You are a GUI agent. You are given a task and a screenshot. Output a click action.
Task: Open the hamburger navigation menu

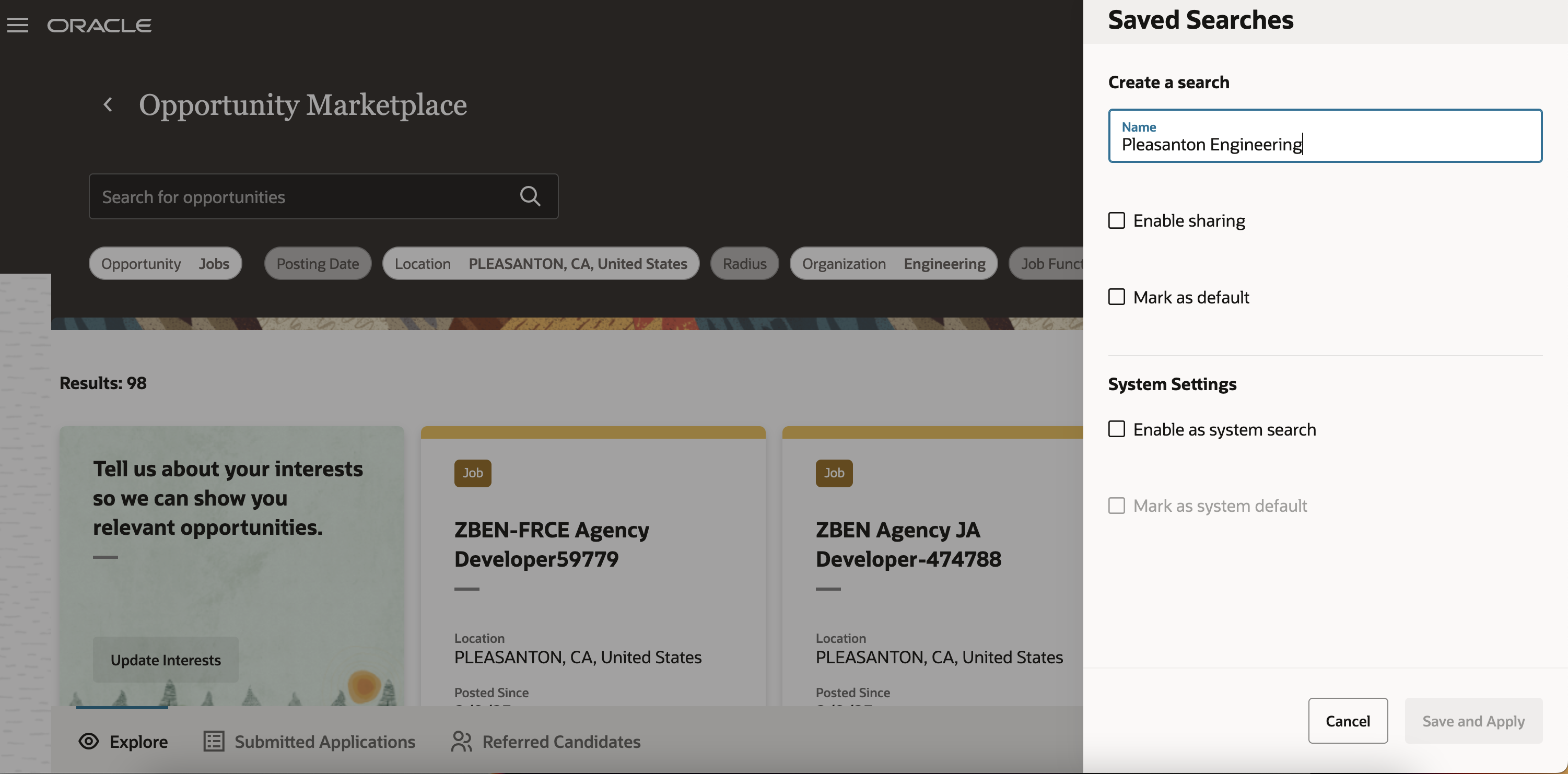pos(18,25)
